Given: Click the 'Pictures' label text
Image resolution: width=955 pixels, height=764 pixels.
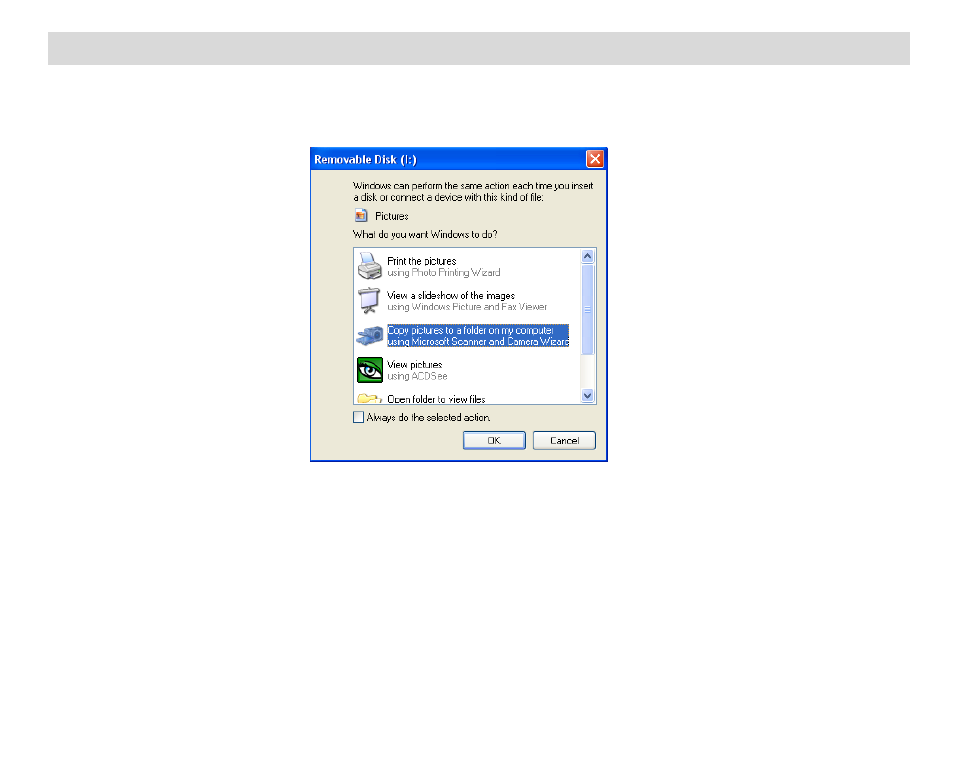Looking at the screenshot, I should [x=392, y=216].
